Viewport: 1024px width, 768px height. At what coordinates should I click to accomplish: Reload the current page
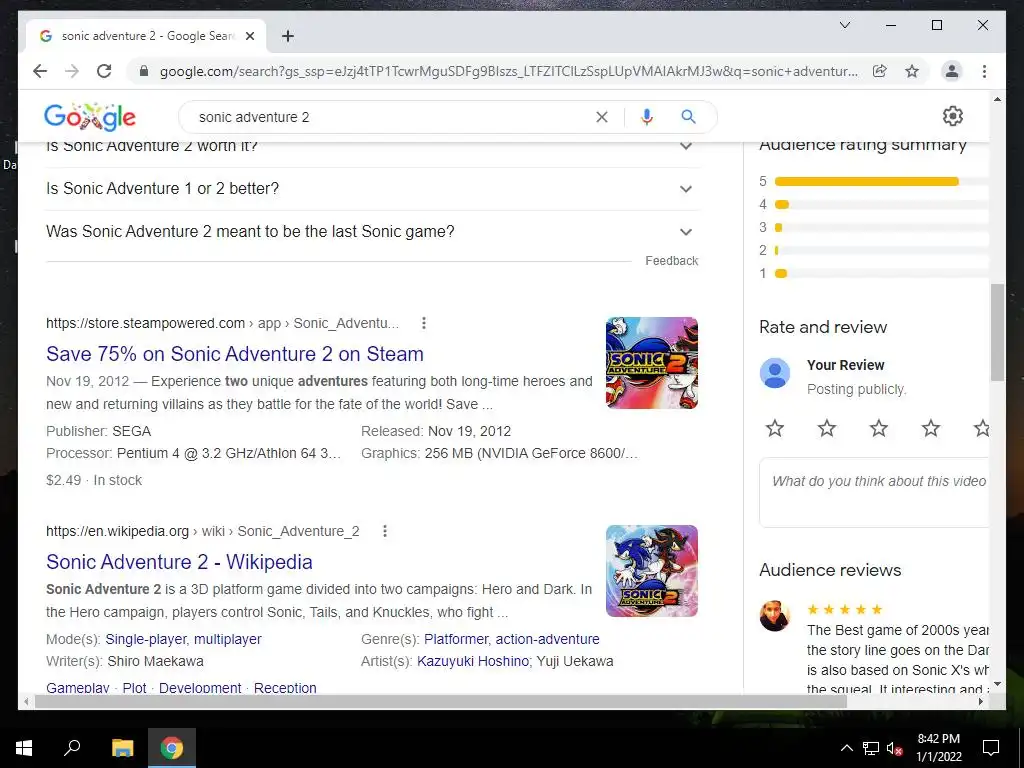104,71
